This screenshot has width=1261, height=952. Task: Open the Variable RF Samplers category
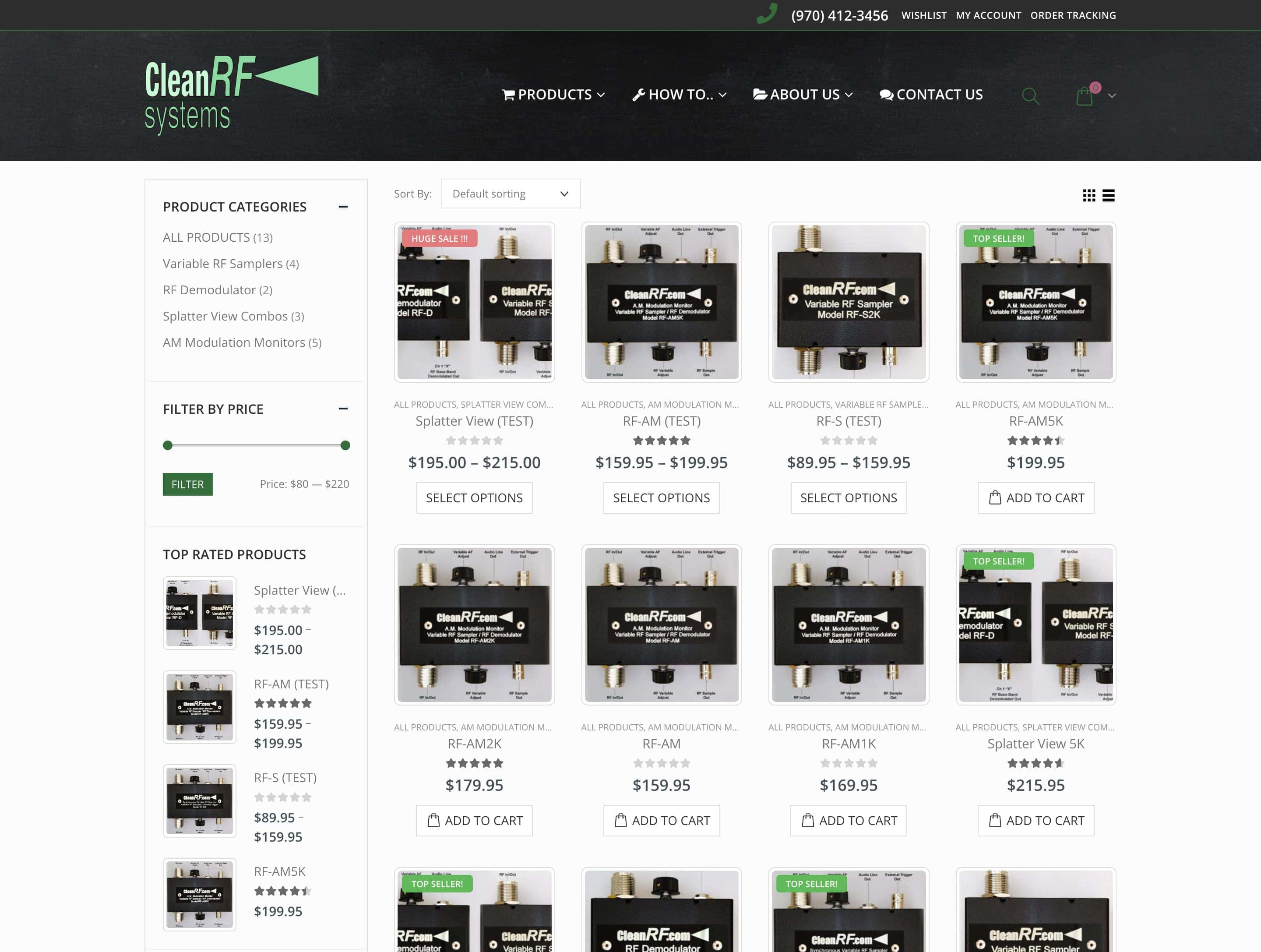222,263
